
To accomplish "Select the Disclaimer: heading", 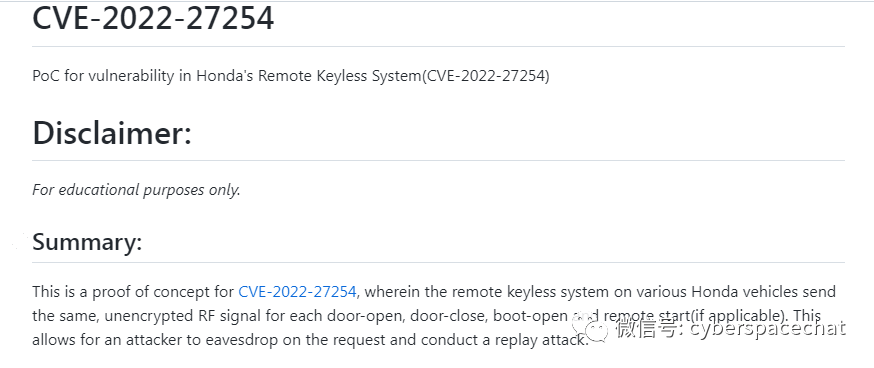I will (112, 133).
